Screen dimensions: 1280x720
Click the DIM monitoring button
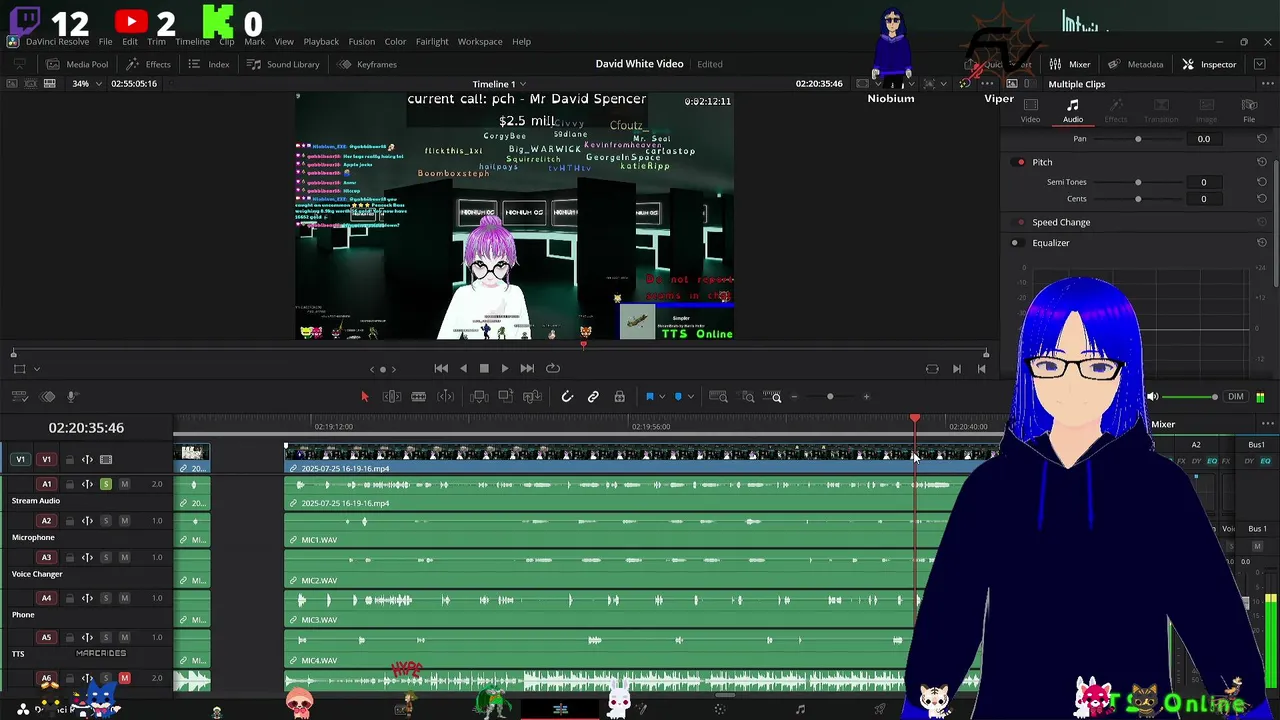(x=1236, y=397)
